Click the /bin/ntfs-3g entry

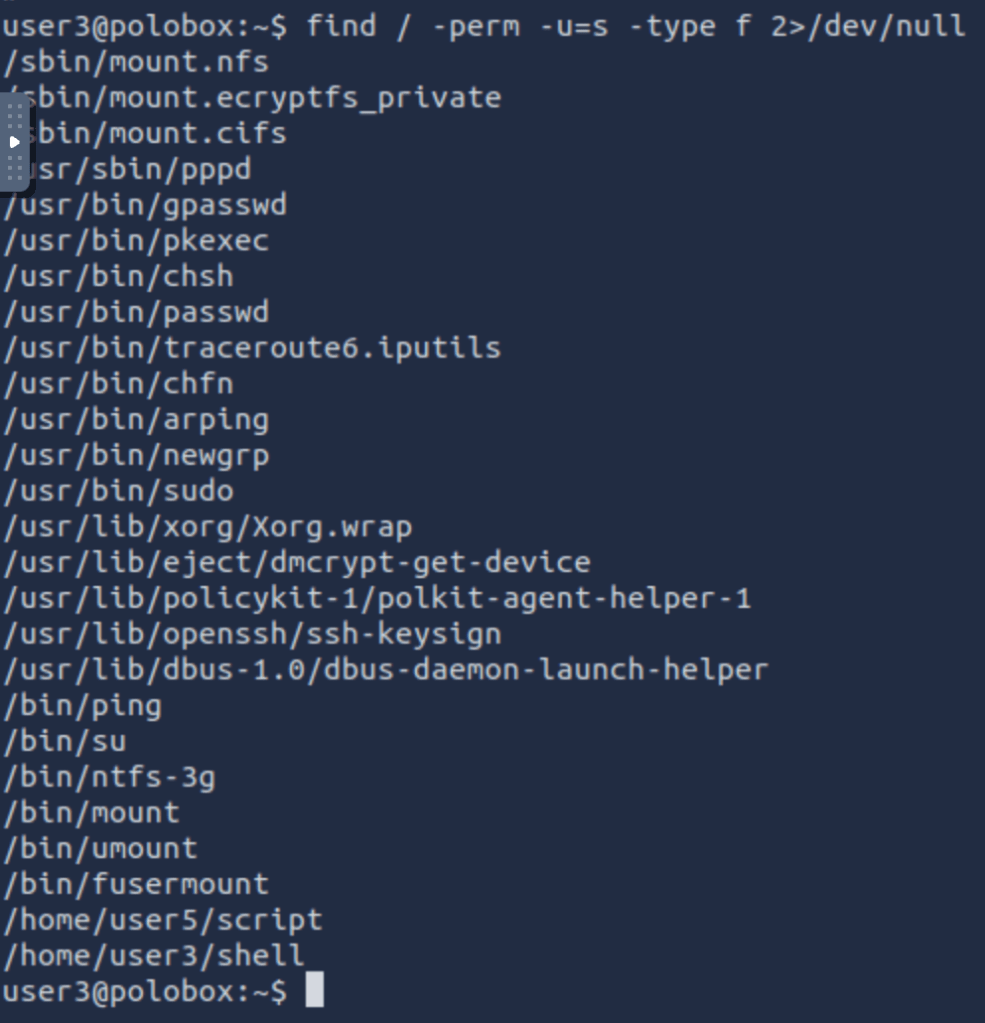tap(110, 777)
